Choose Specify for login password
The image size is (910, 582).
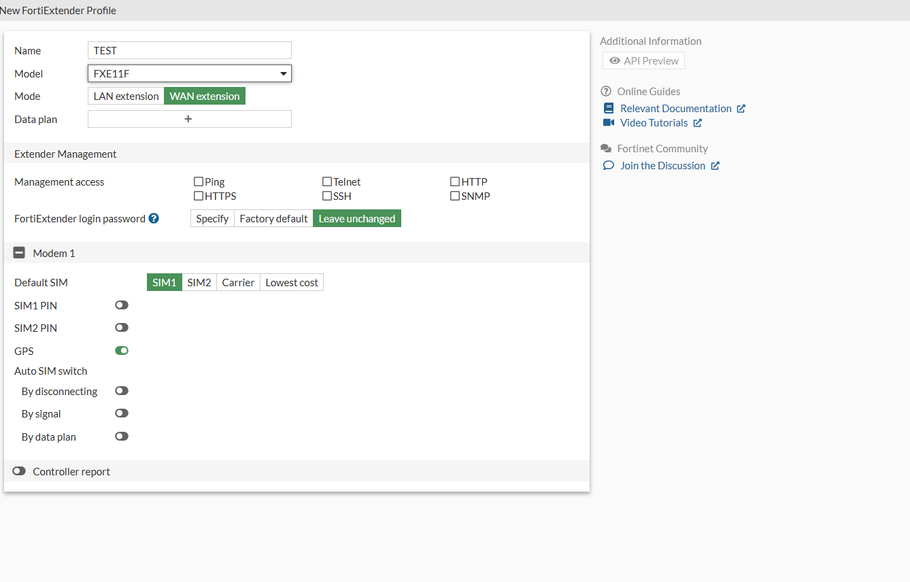pyautogui.click(x=212, y=219)
